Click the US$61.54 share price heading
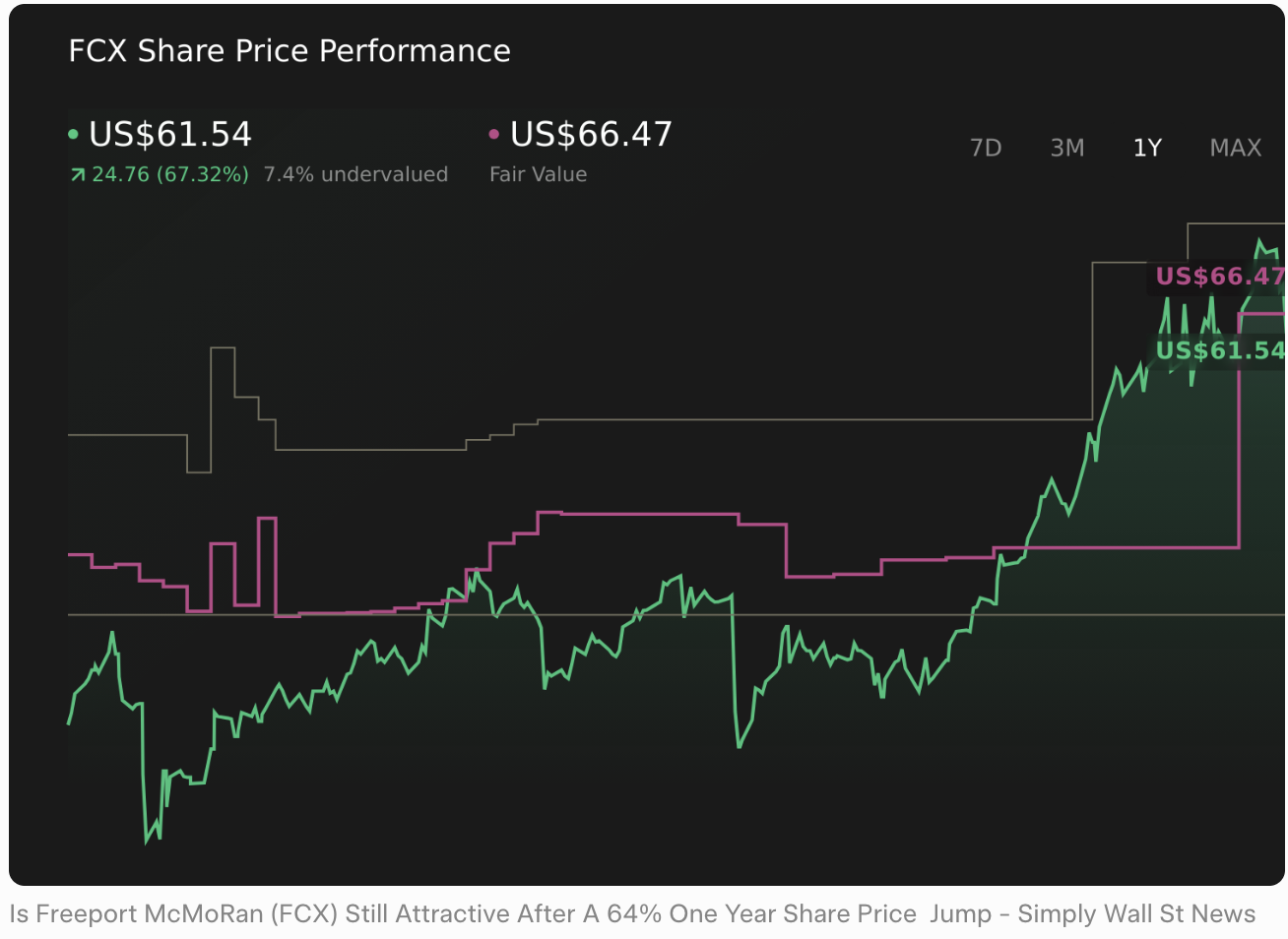The width and height of the screenshot is (1288, 939). 170,135
